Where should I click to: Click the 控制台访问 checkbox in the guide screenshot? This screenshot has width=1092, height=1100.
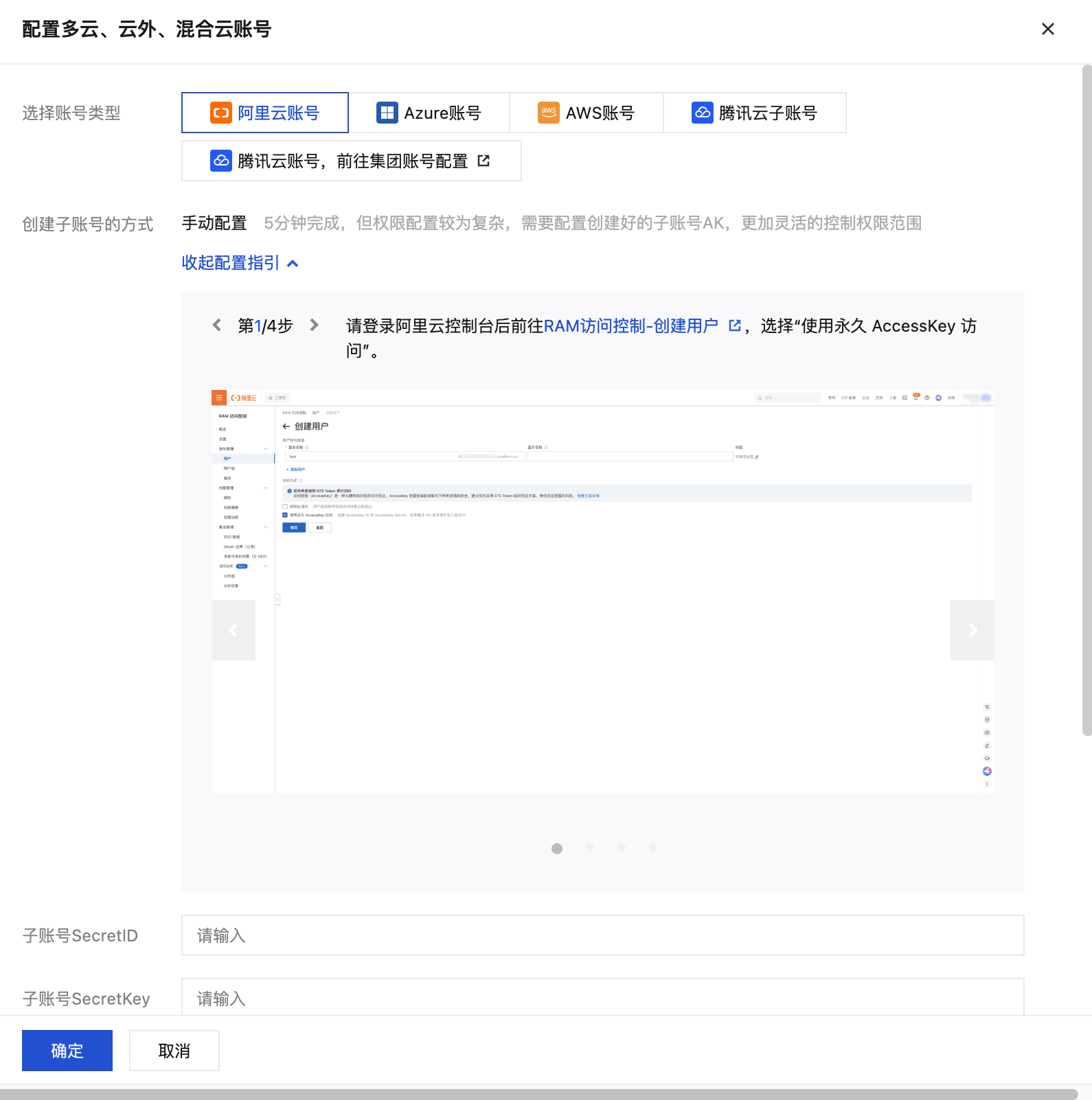coord(285,507)
